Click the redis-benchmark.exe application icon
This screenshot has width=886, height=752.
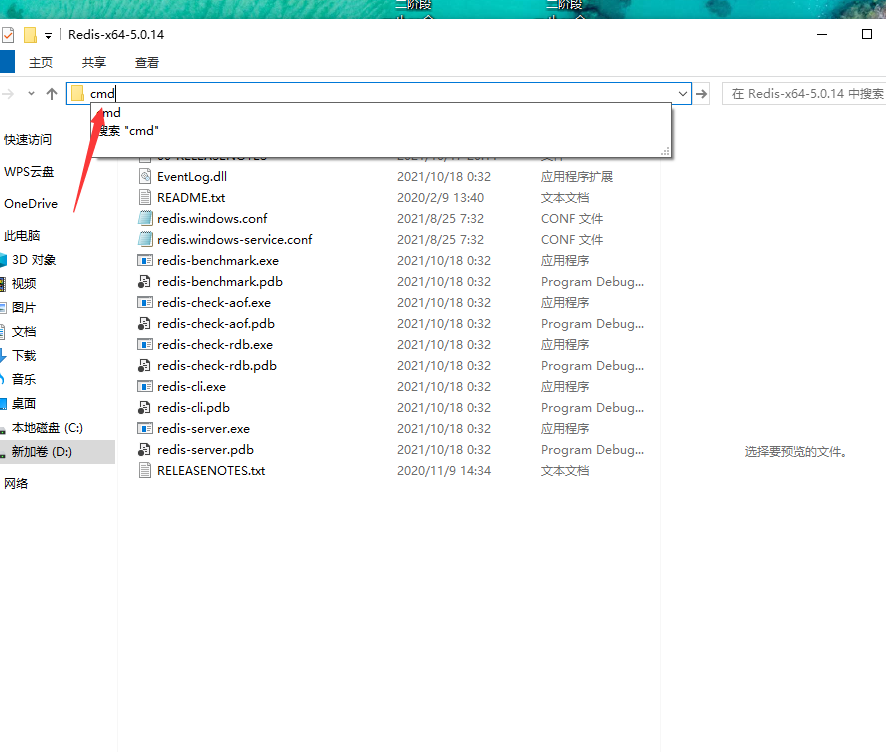click(x=145, y=260)
